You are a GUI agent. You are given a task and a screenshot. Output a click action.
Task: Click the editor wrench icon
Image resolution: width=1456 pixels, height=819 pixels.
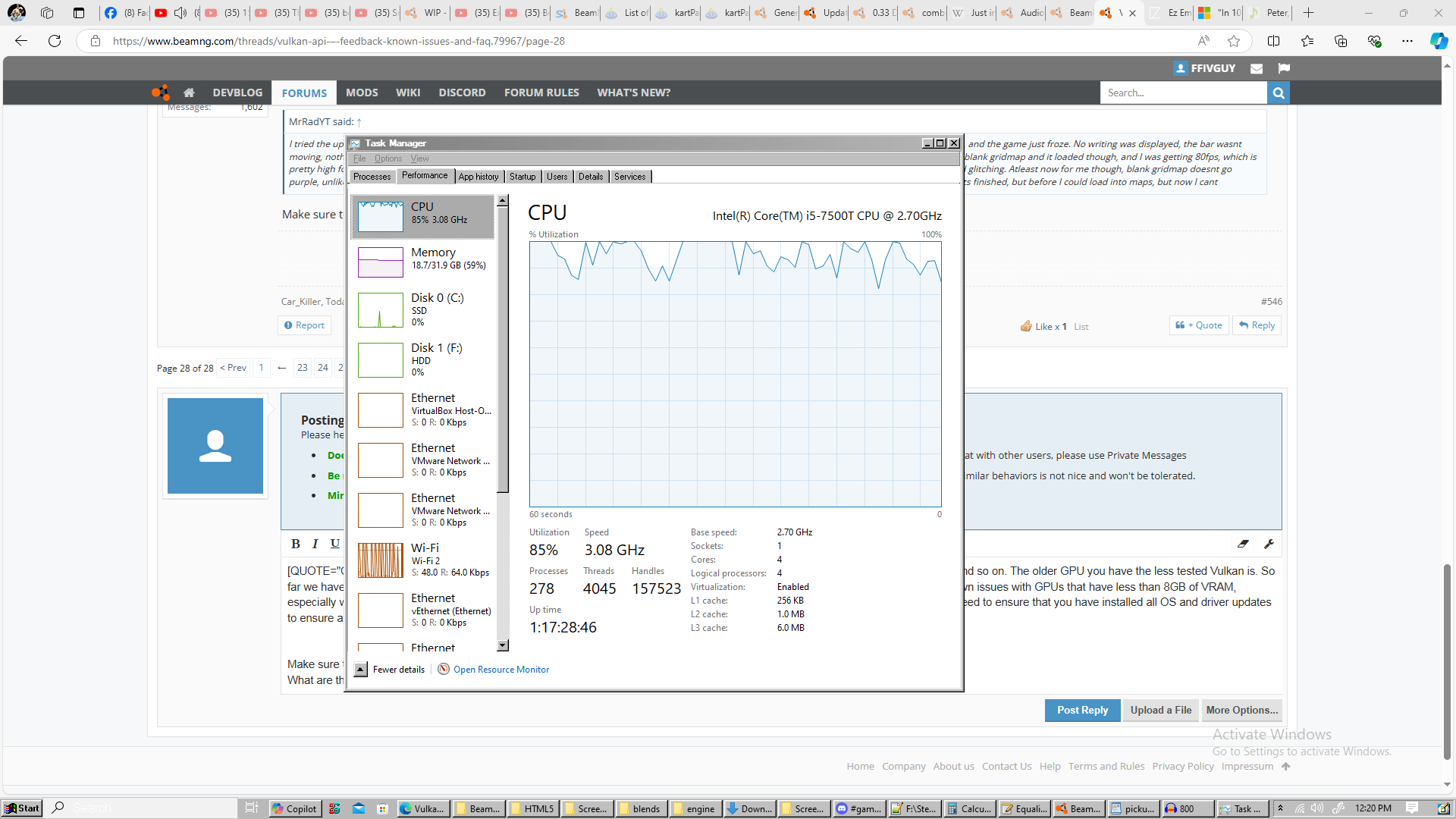pyautogui.click(x=1269, y=544)
